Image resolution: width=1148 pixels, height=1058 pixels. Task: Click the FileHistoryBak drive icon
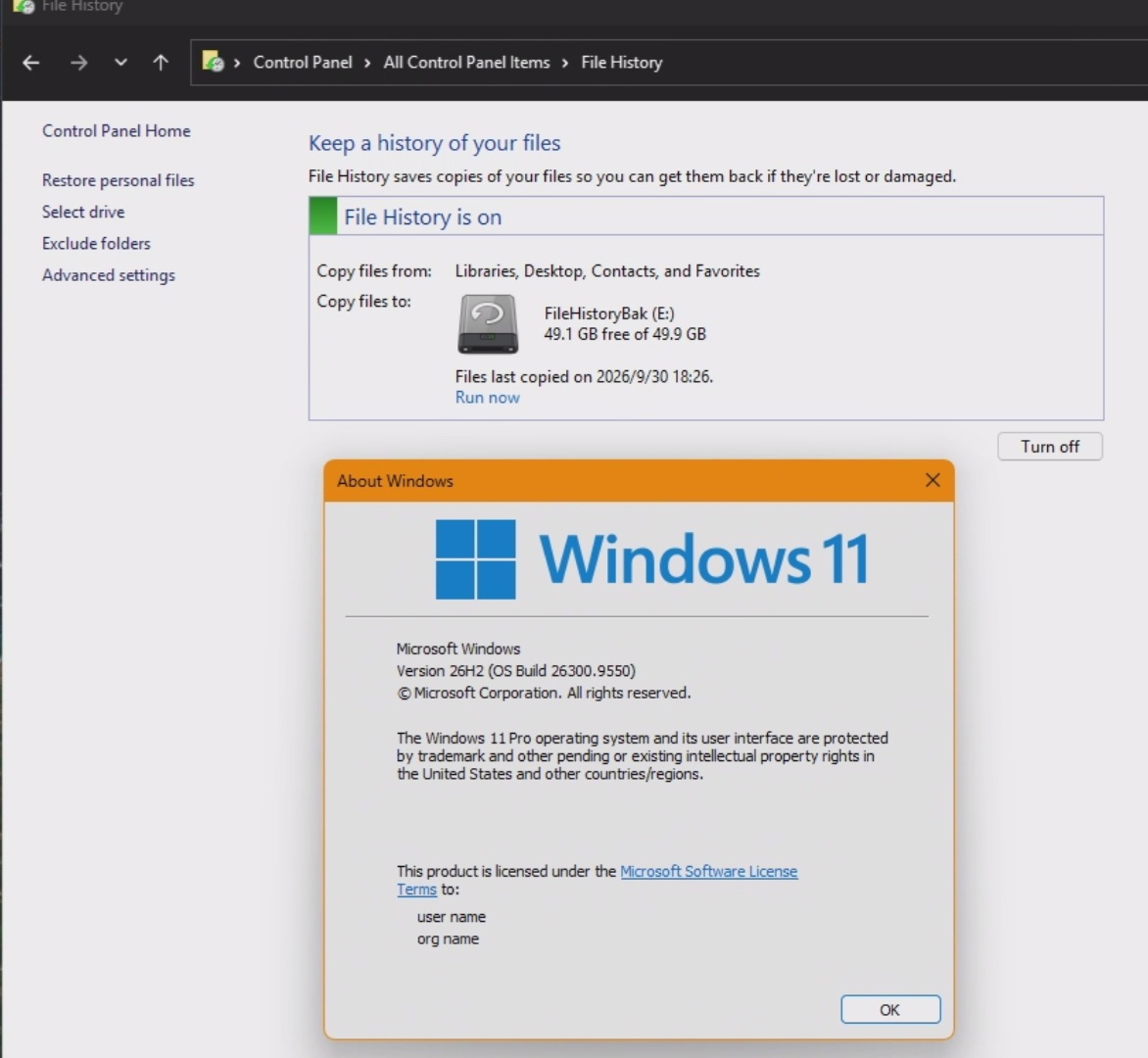coord(489,323)
